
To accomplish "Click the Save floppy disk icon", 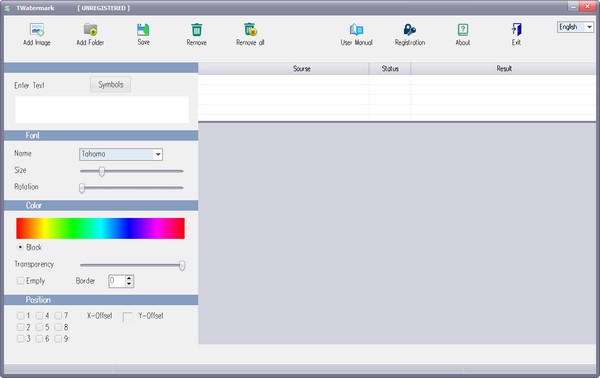I will [143, 29].
